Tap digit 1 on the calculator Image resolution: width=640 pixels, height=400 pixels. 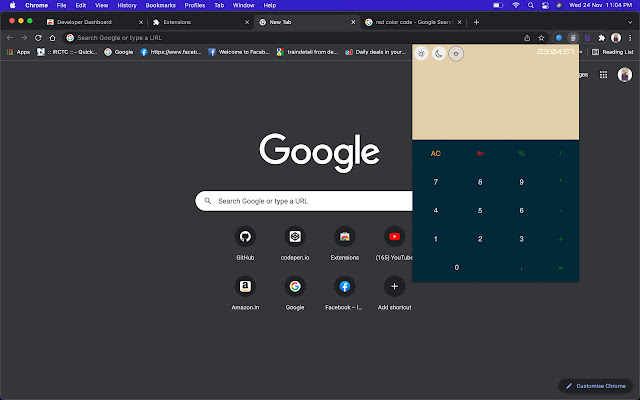[x=436, y=239]
